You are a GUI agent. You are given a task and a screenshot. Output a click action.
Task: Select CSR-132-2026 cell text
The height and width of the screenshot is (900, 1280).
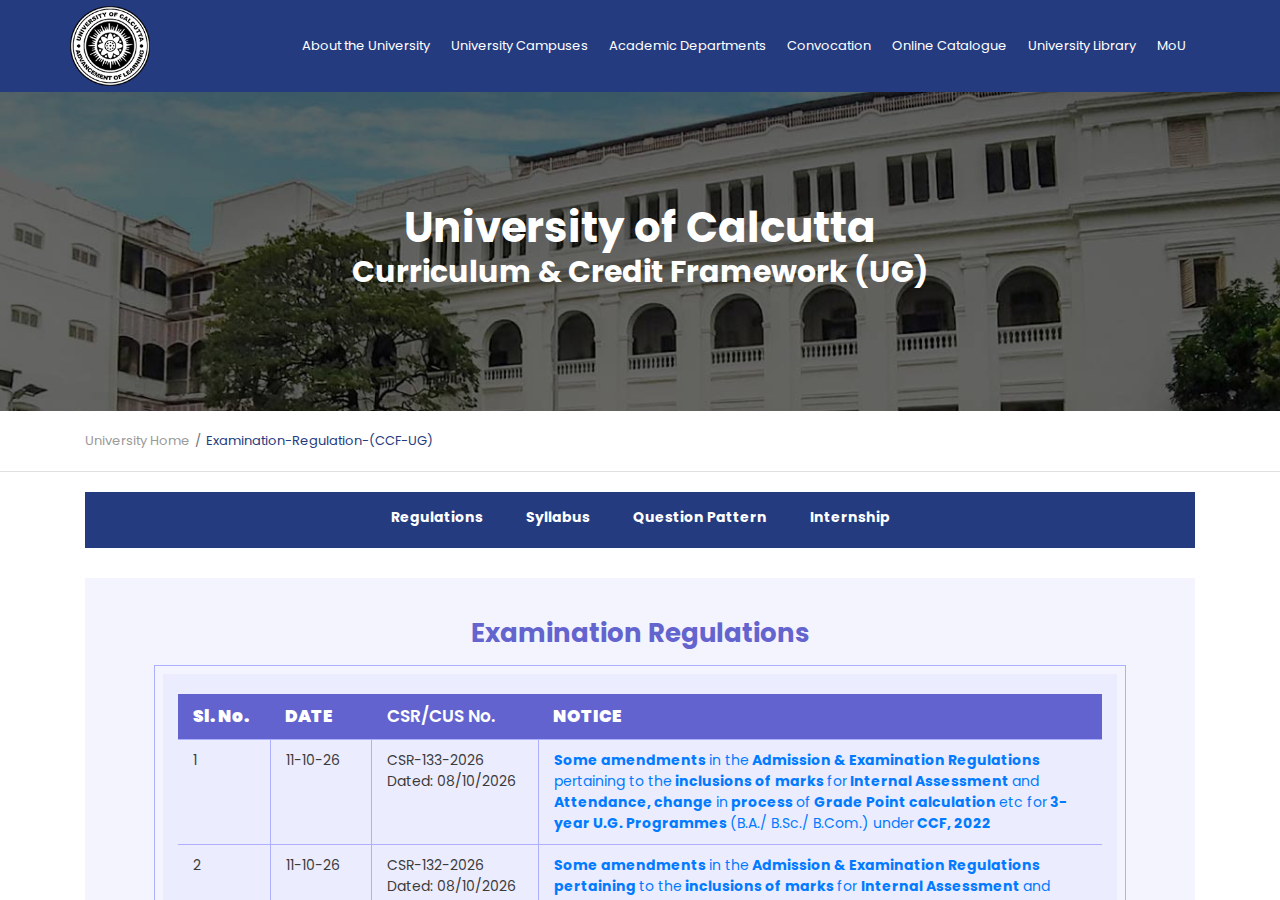tap(435, 865)
